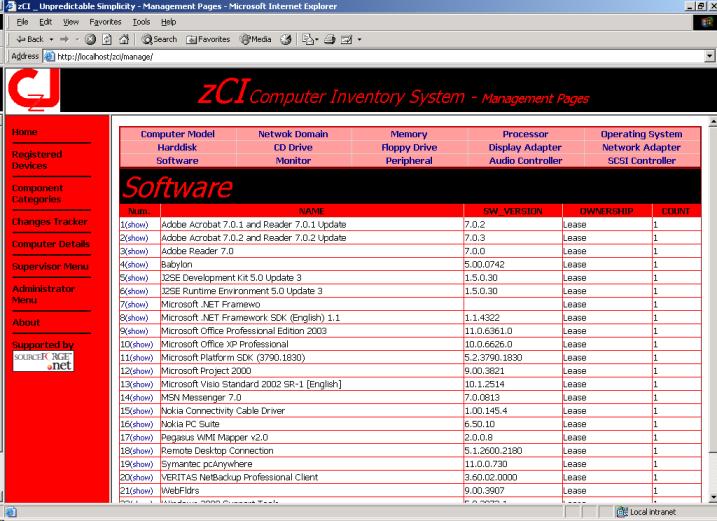Open the Favorites toolbar button
This screenshot has width=717, height=521.
tap(208, 39)
